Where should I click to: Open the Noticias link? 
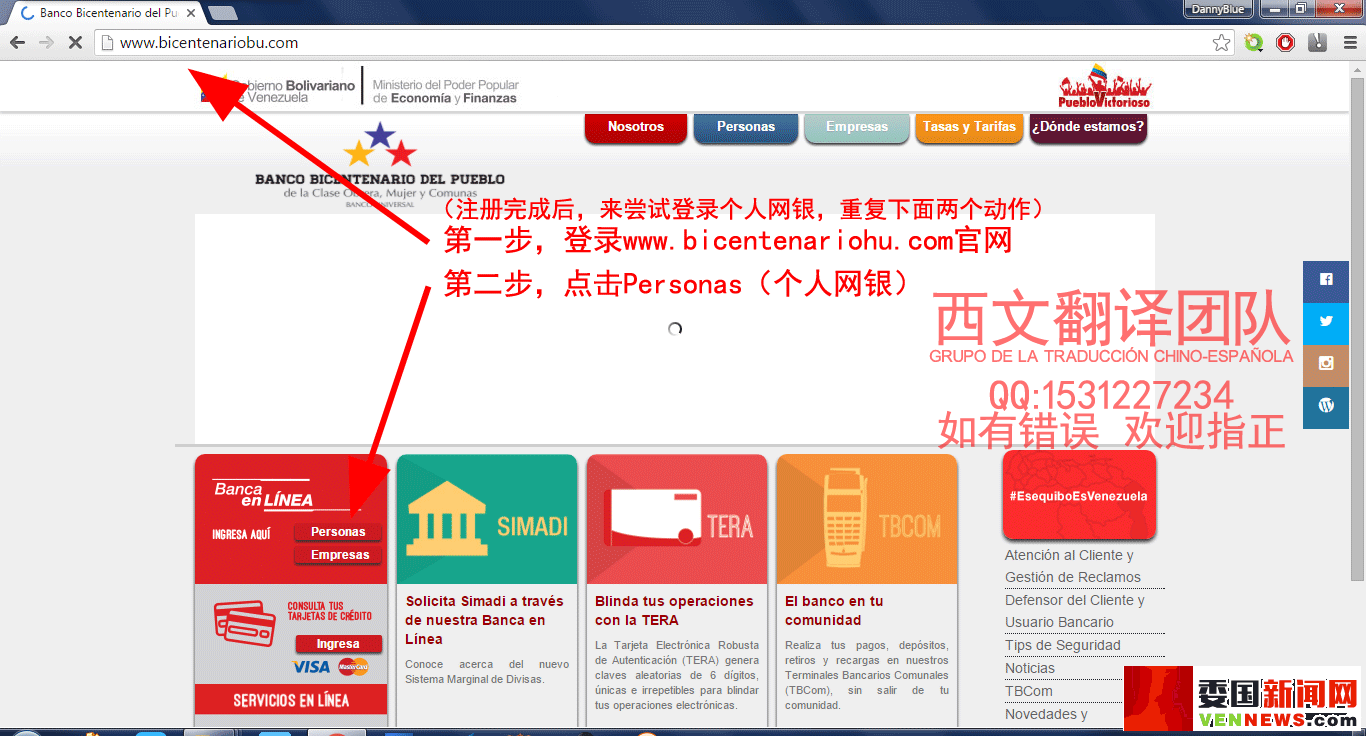tap(1030, 668)
